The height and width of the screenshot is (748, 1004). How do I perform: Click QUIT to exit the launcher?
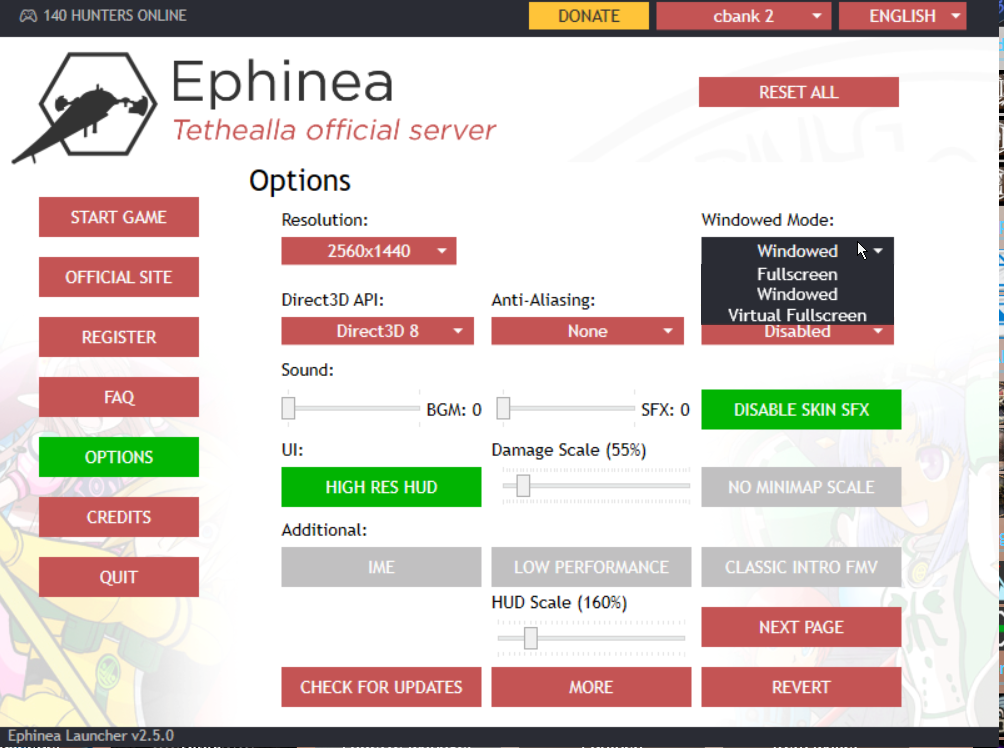click(x=118, y=577)
